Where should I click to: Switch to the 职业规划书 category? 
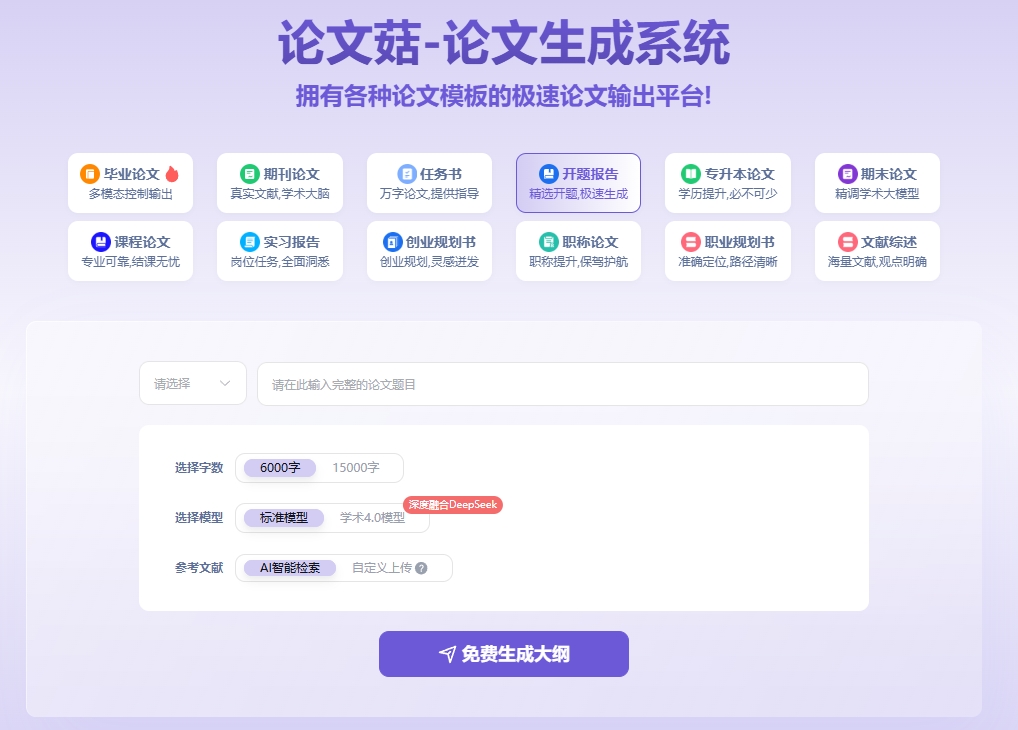727,251
